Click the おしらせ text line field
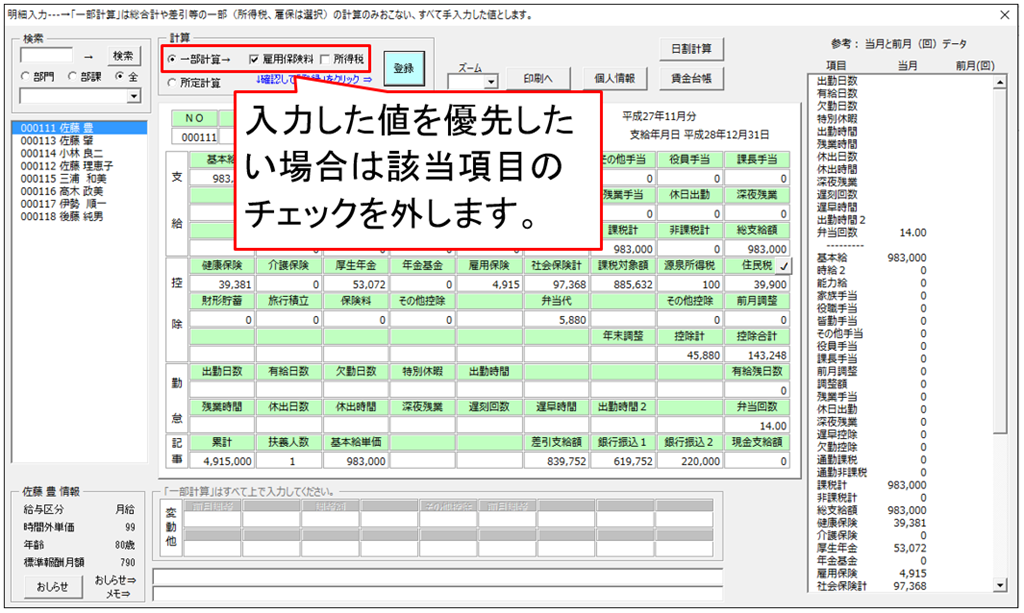1024x613 pixels. [438, 577]
